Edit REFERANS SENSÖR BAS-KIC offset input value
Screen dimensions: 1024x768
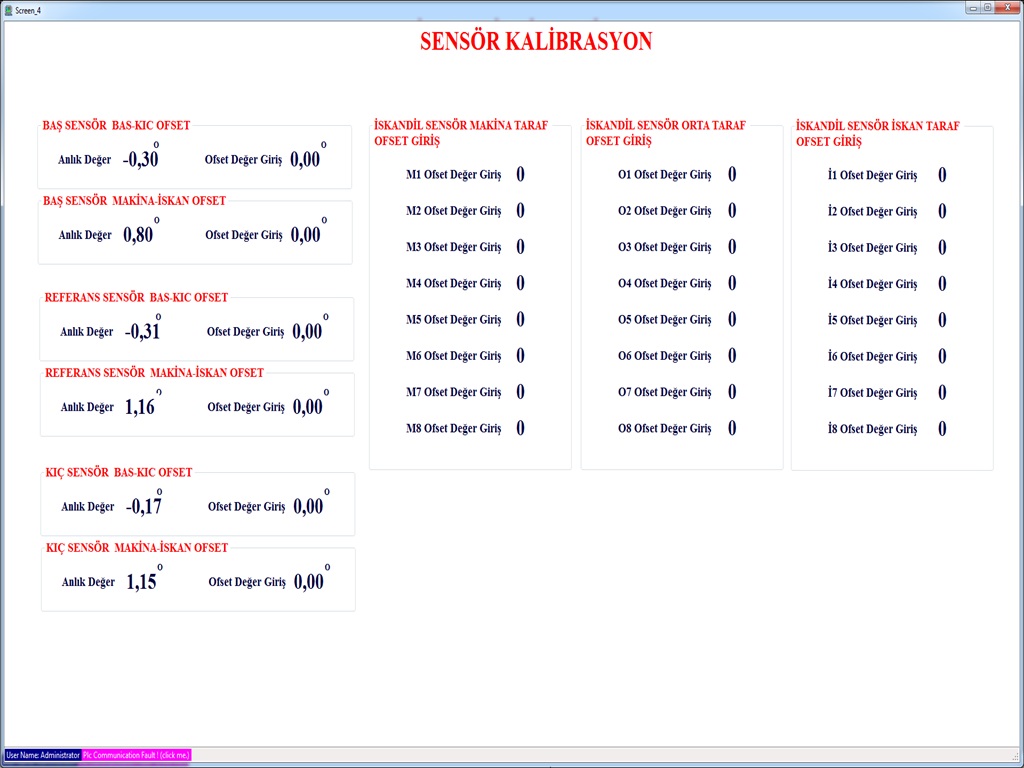[x=307, y=332]
